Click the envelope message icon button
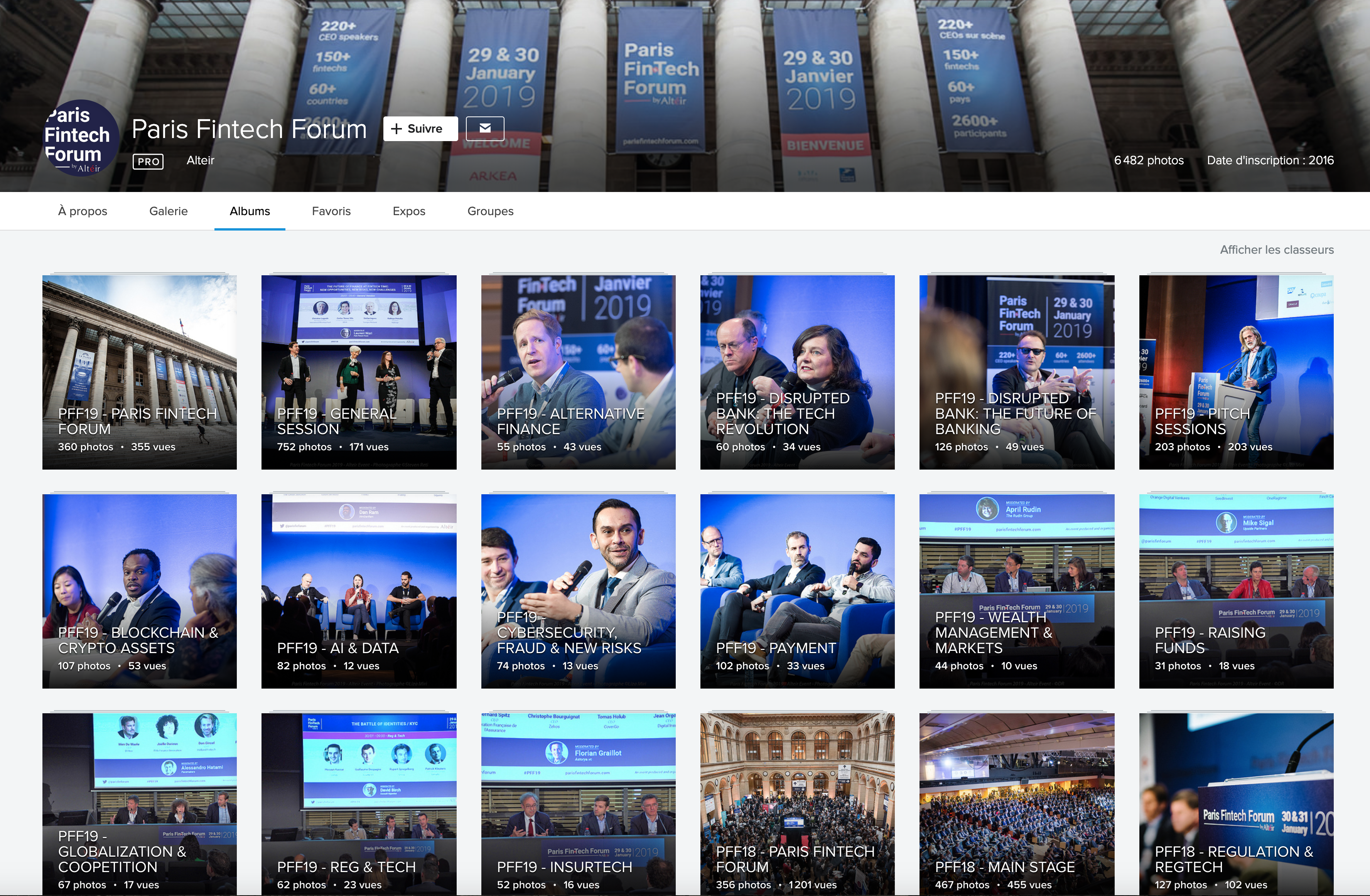Screen dimensions: 1370x896 tap(485, 128)
